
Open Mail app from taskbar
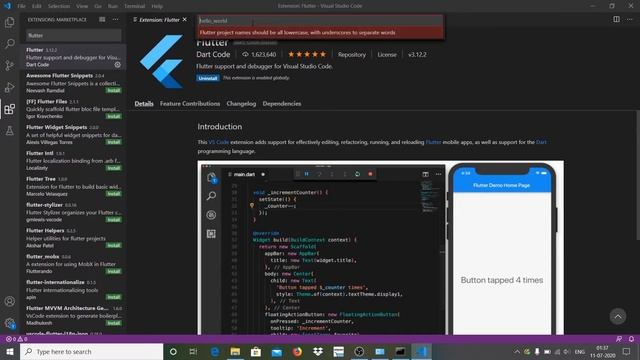point(276,351)
